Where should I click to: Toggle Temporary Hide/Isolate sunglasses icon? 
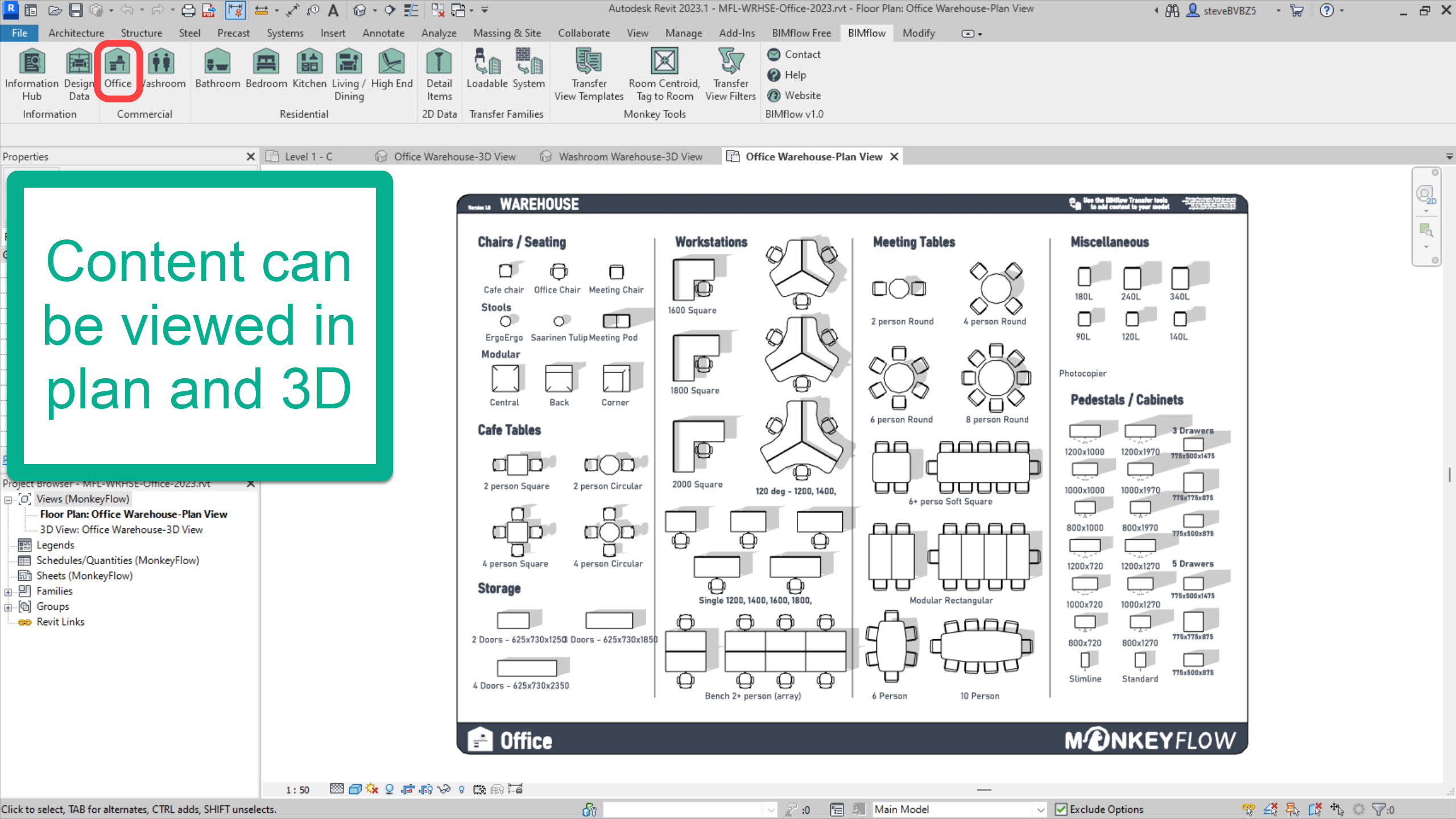pos(444,789)
